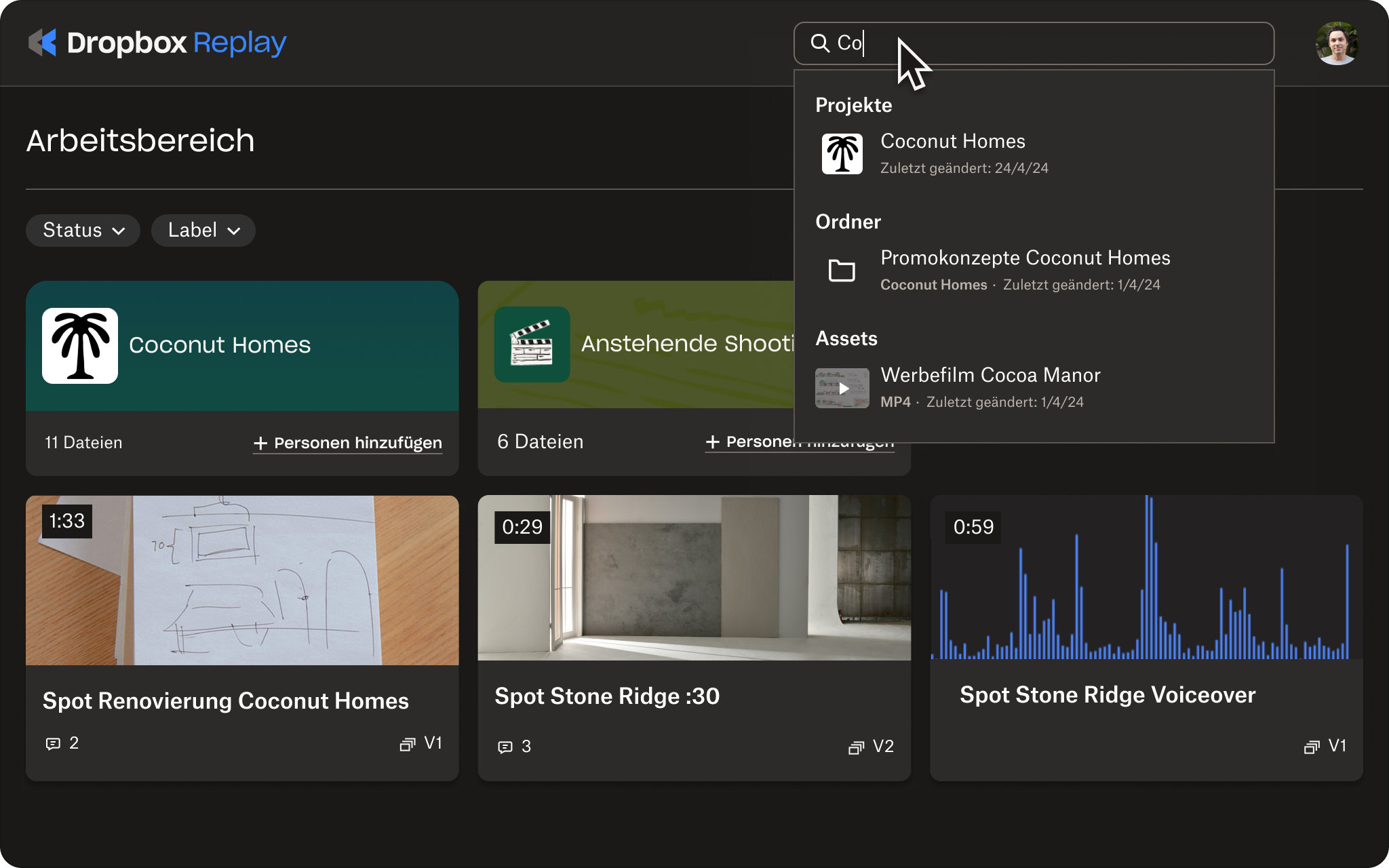This screenshot has height=868, width=1389.
Task: Open Spot Stone Ridge :30 video thumbnail
Action: (694, 578)
